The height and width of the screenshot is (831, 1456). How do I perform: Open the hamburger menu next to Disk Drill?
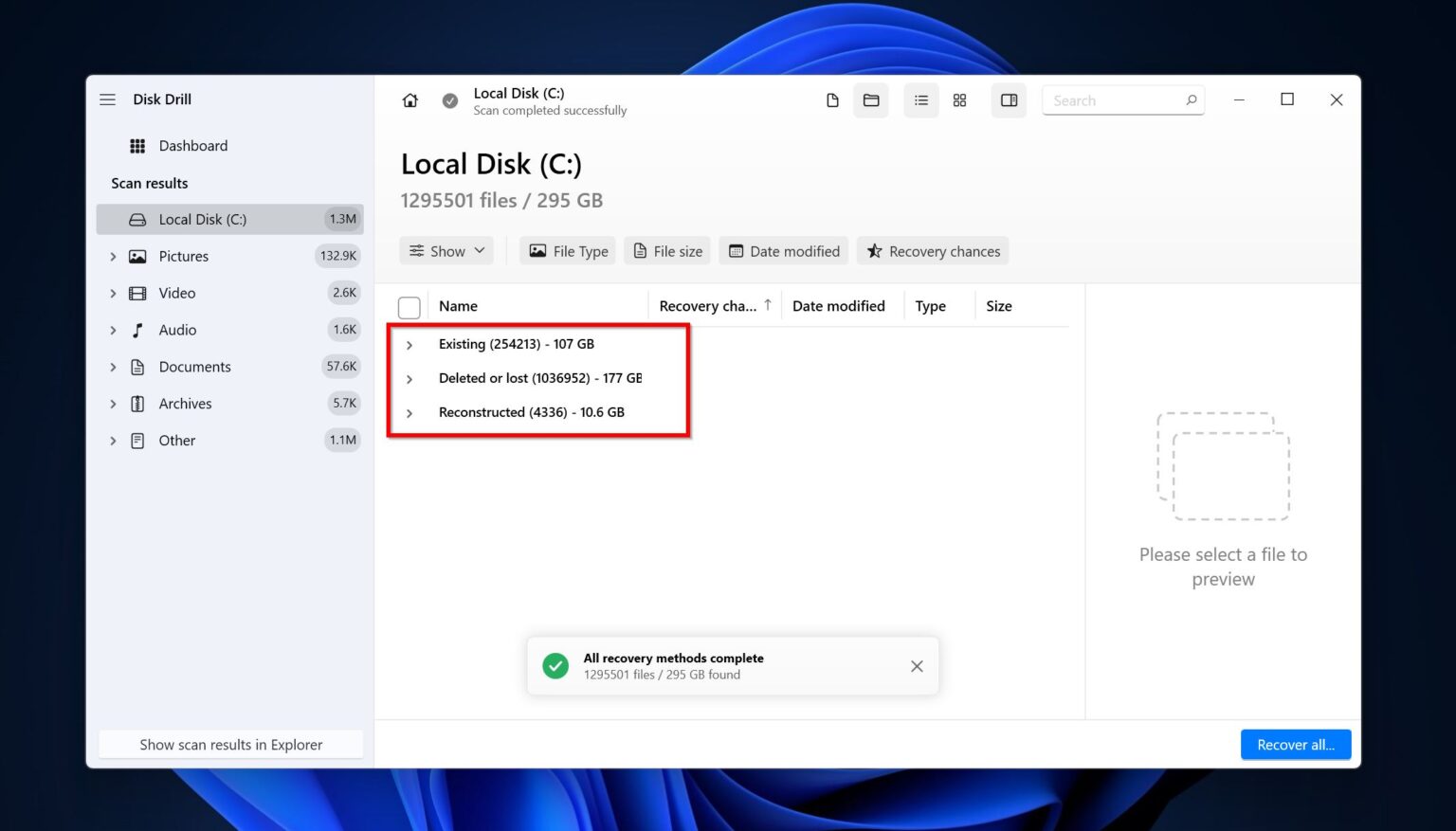pos(107,99)
